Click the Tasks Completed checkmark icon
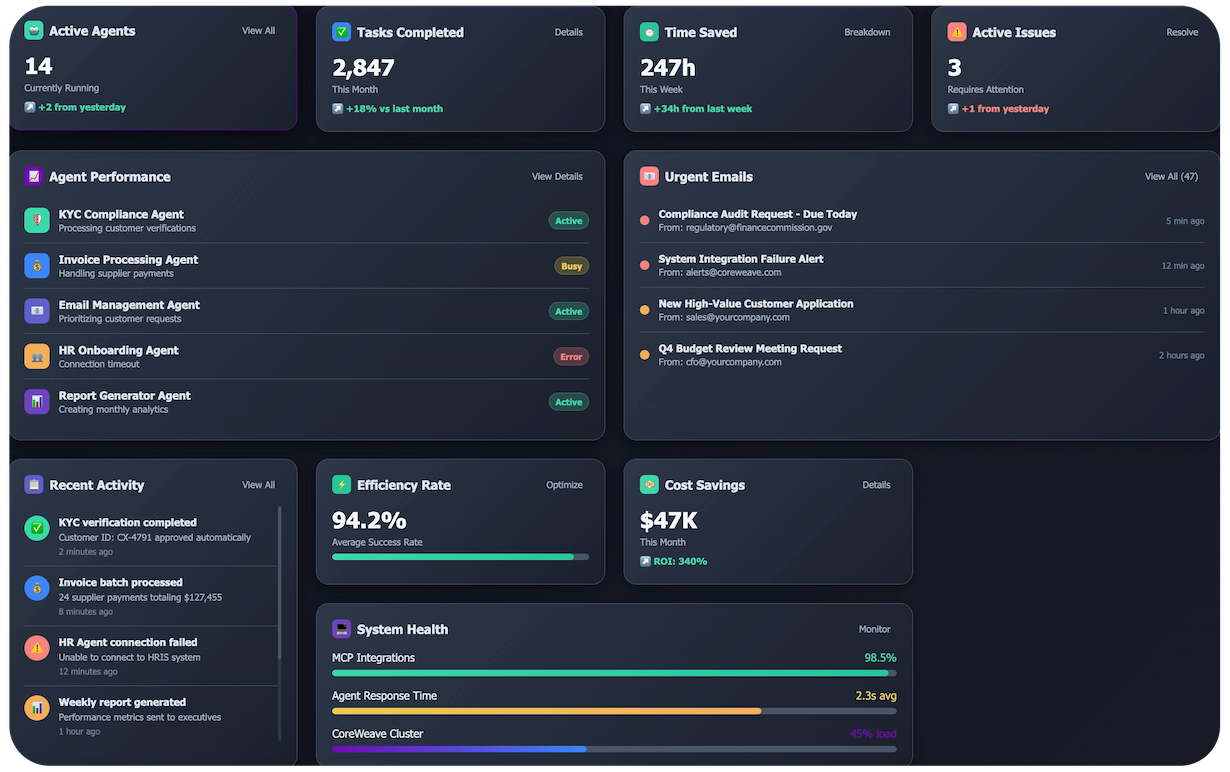This screenshot has height=772, width=1230. [339, 32]
